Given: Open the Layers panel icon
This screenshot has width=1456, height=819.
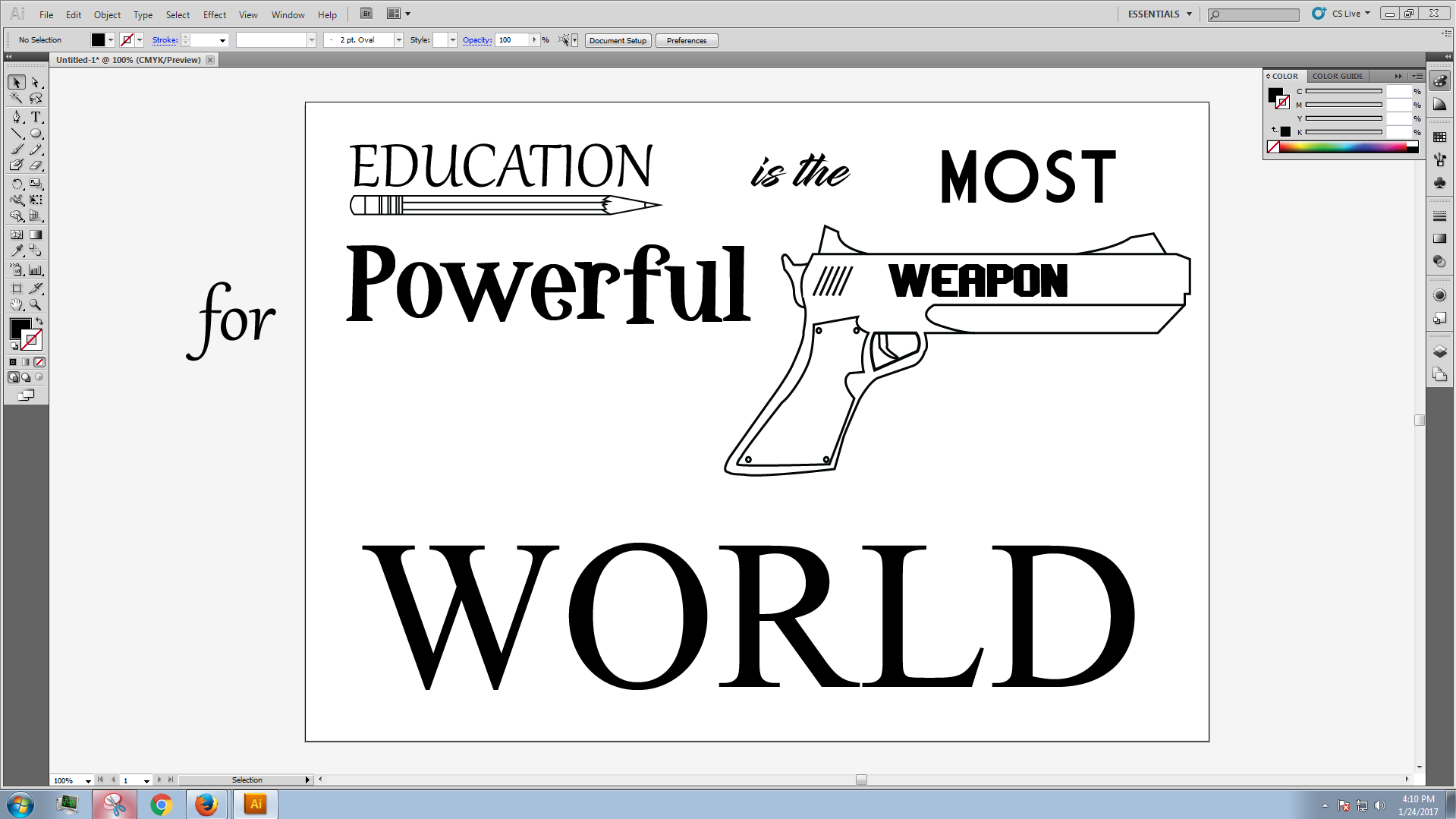Looking at the screenshot, I should [1439, 352].
